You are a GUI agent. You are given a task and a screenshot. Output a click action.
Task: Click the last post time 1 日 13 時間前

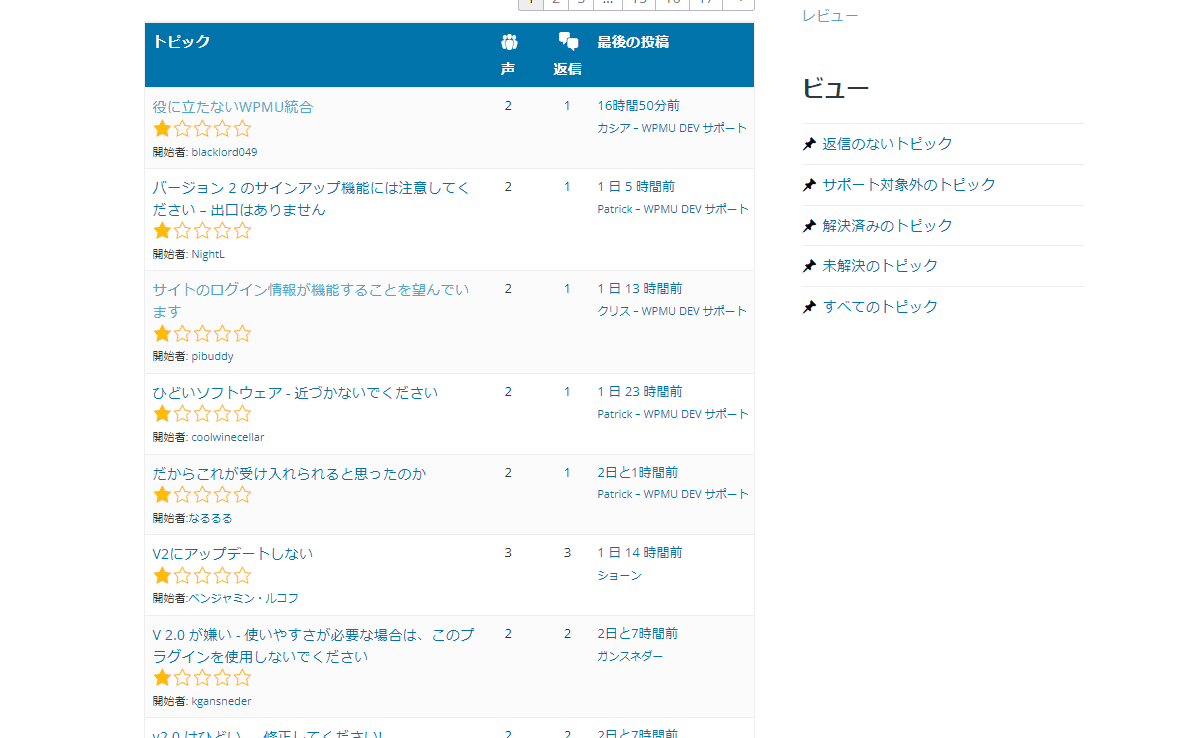[640, 289]
